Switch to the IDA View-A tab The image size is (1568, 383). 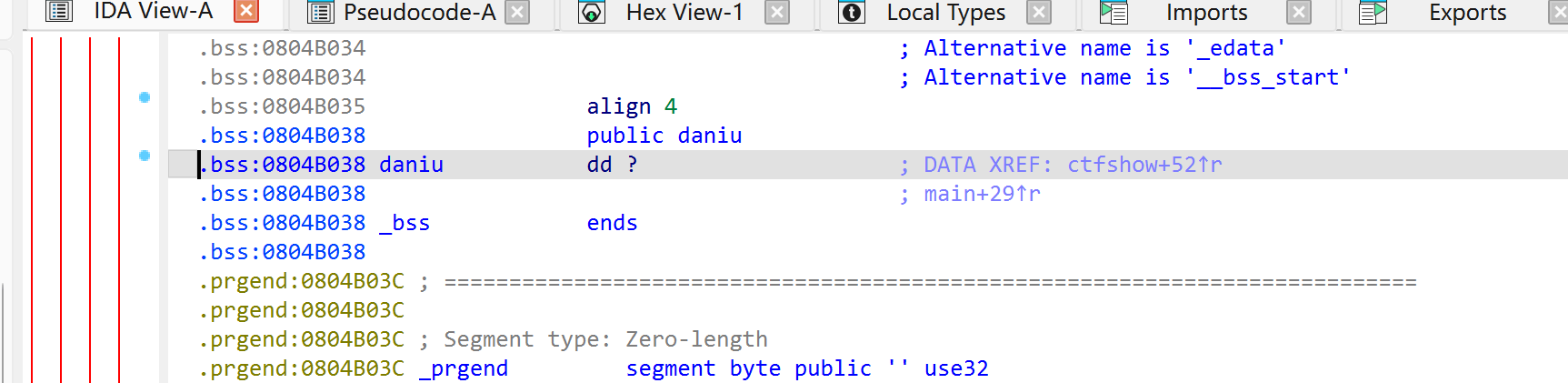click(x=153, y=12)
